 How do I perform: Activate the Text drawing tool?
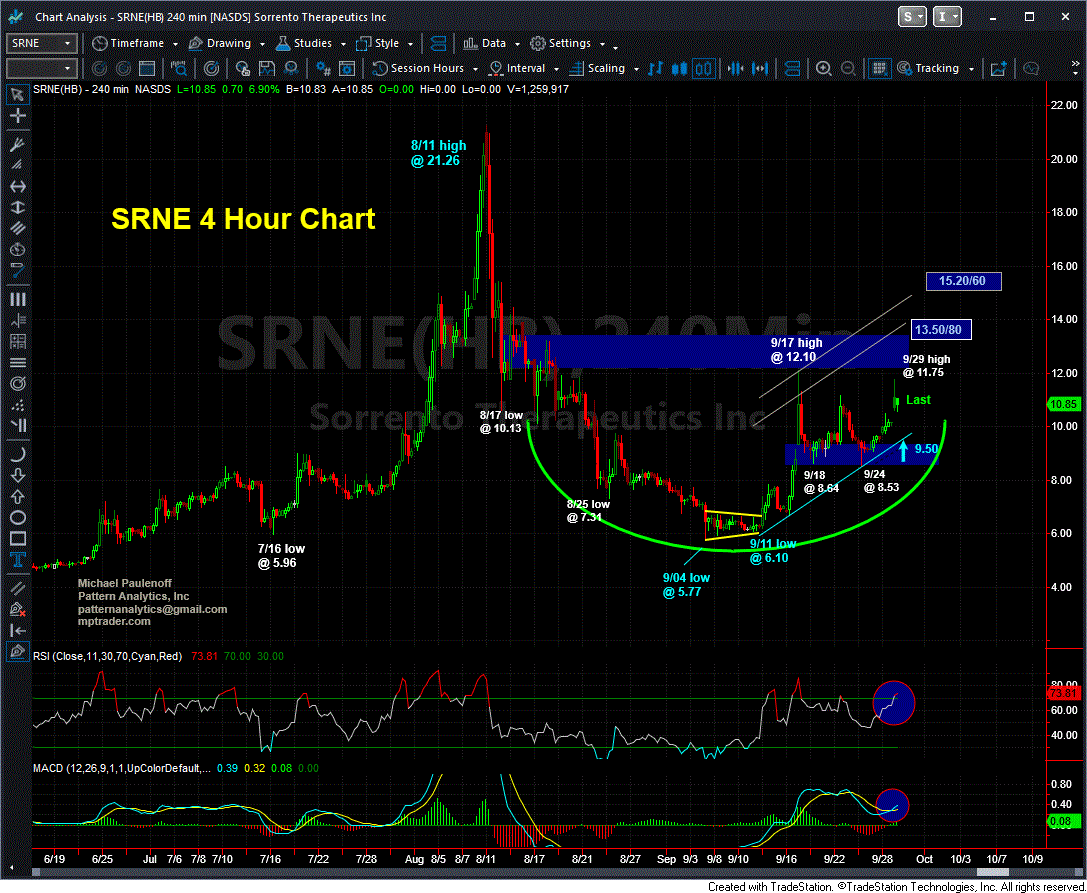[x=17, y=560]
